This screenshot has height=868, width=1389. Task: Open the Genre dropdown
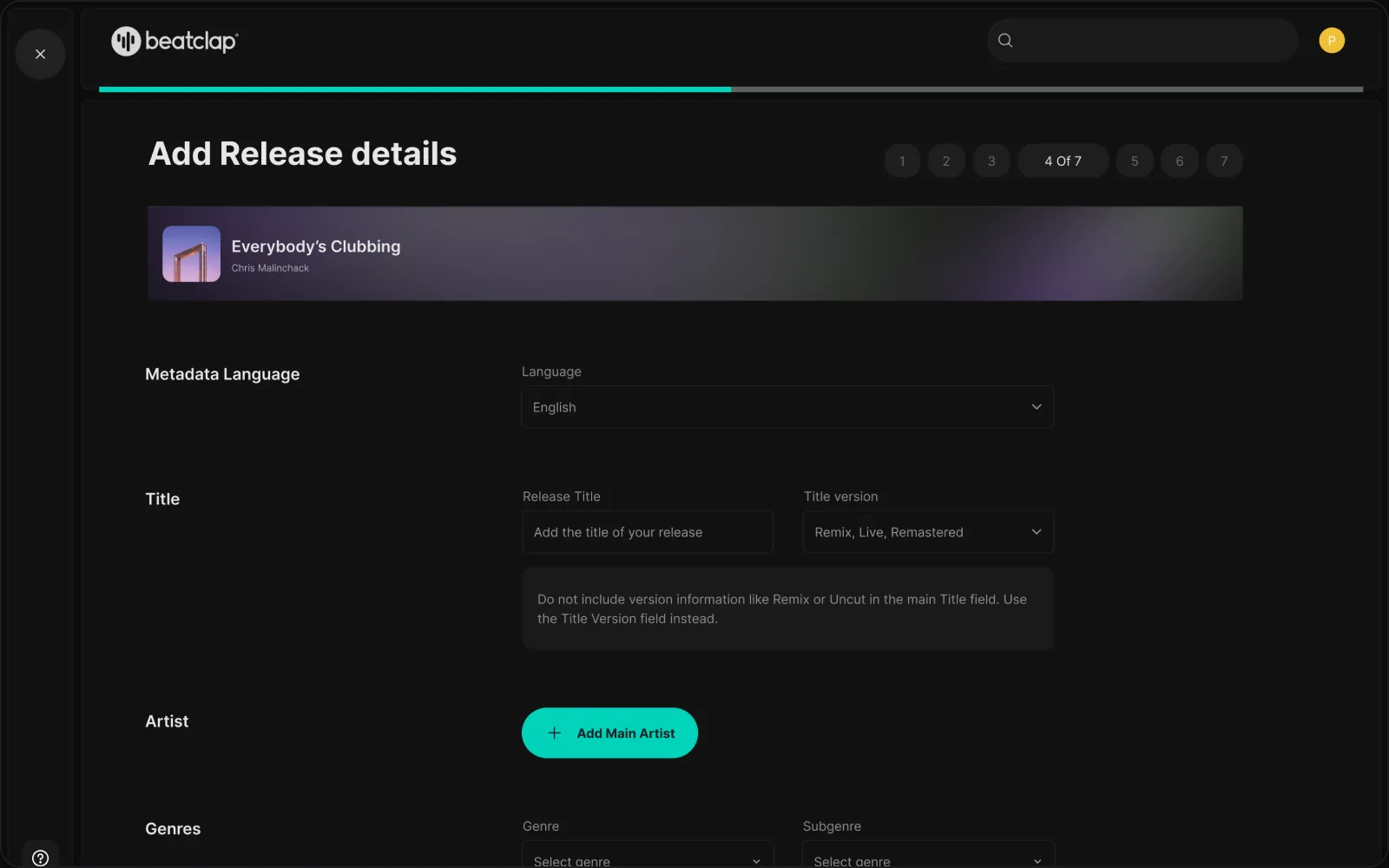click(x=648, y=855)
